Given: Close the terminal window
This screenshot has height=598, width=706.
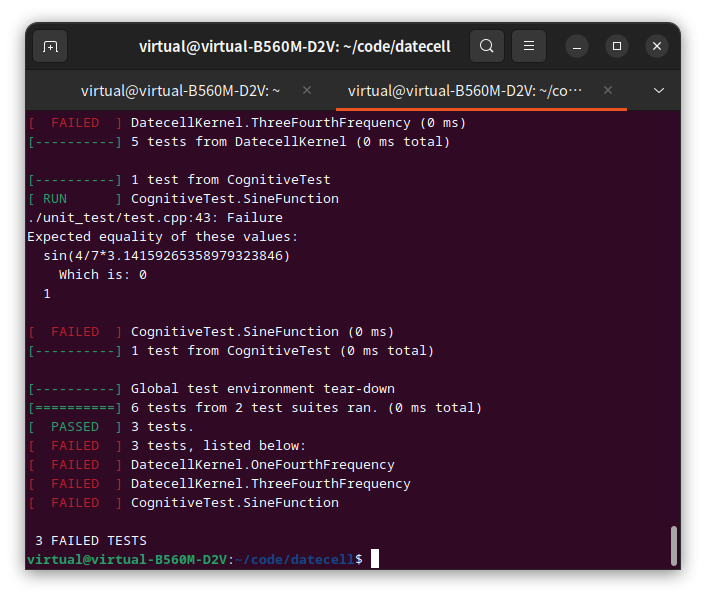Looking at the screenshot, I should tap(657, 46).
